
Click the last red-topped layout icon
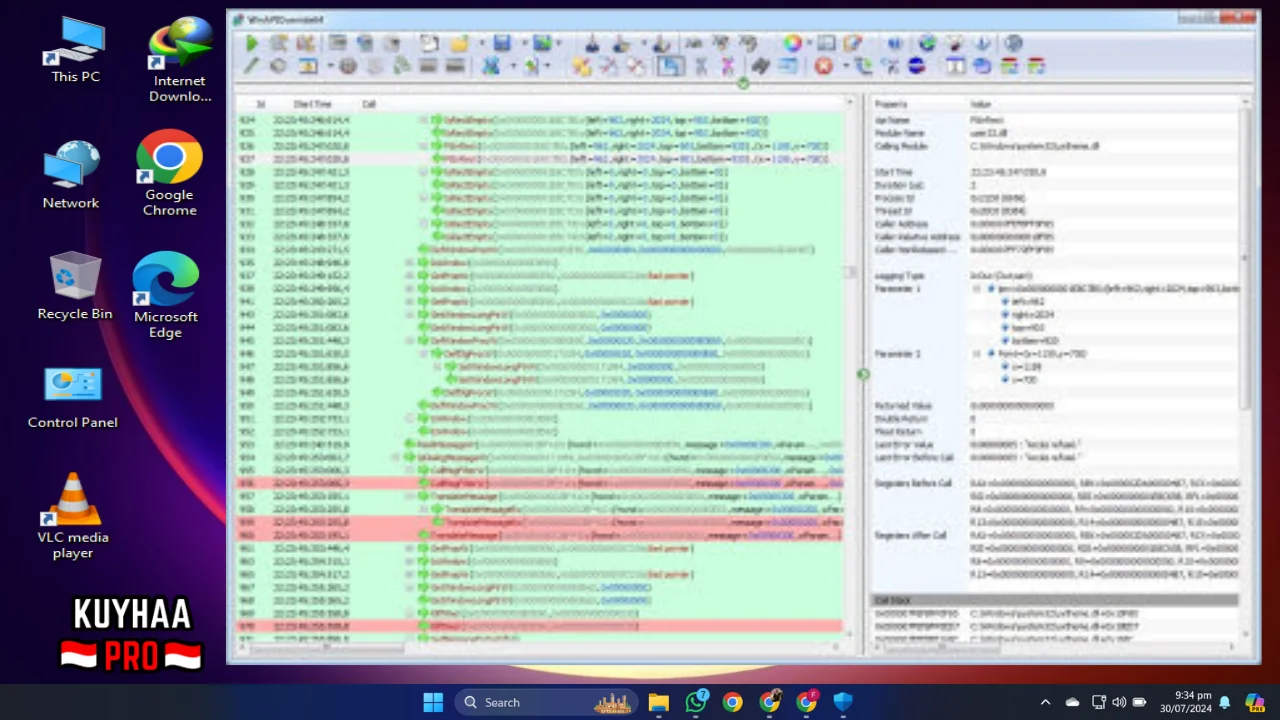1036,66
